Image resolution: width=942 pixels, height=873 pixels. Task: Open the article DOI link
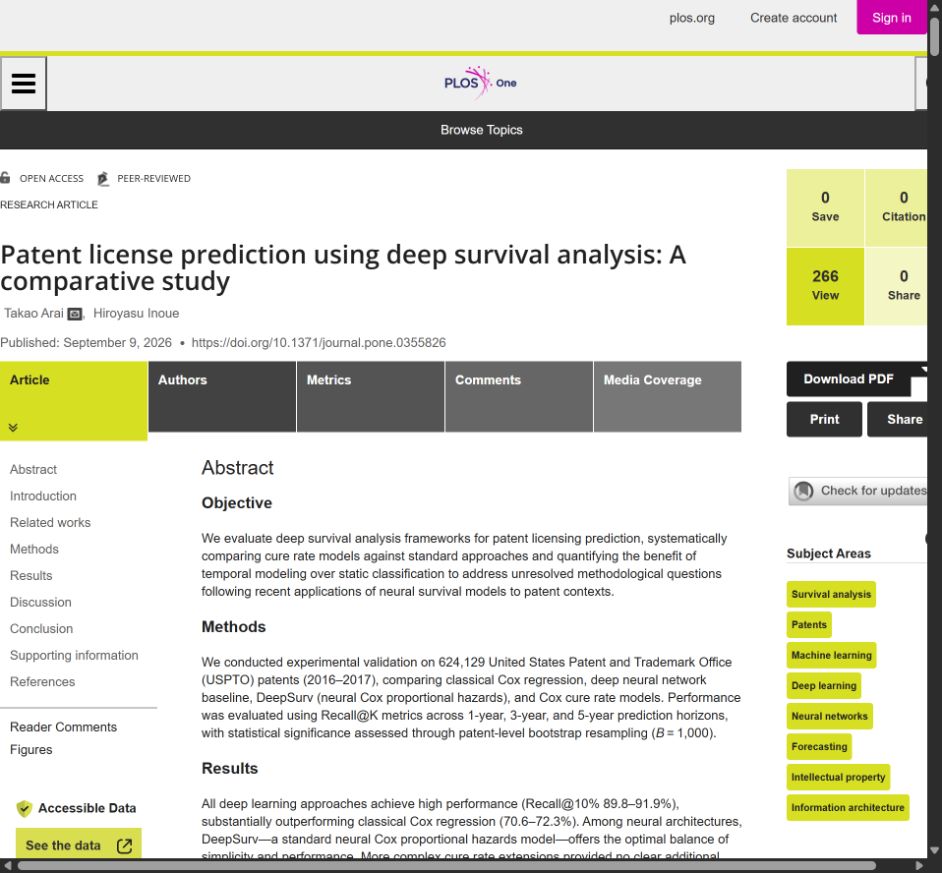318,342
